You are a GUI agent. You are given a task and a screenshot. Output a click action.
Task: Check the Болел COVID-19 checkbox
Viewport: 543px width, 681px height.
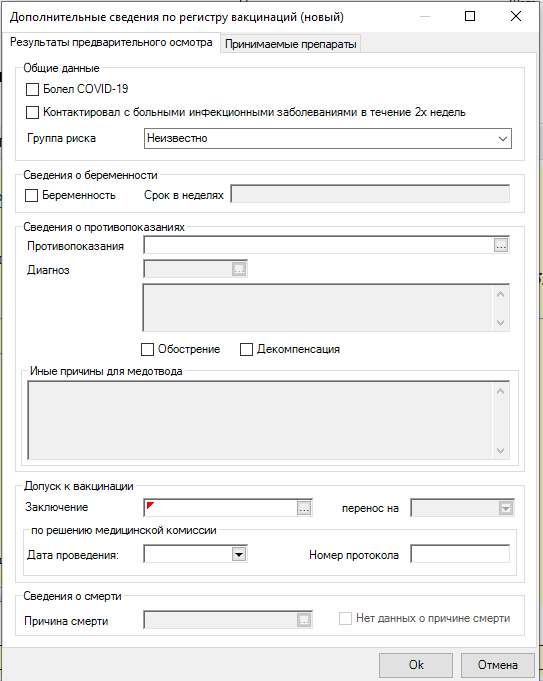click(x=33, y=89)
